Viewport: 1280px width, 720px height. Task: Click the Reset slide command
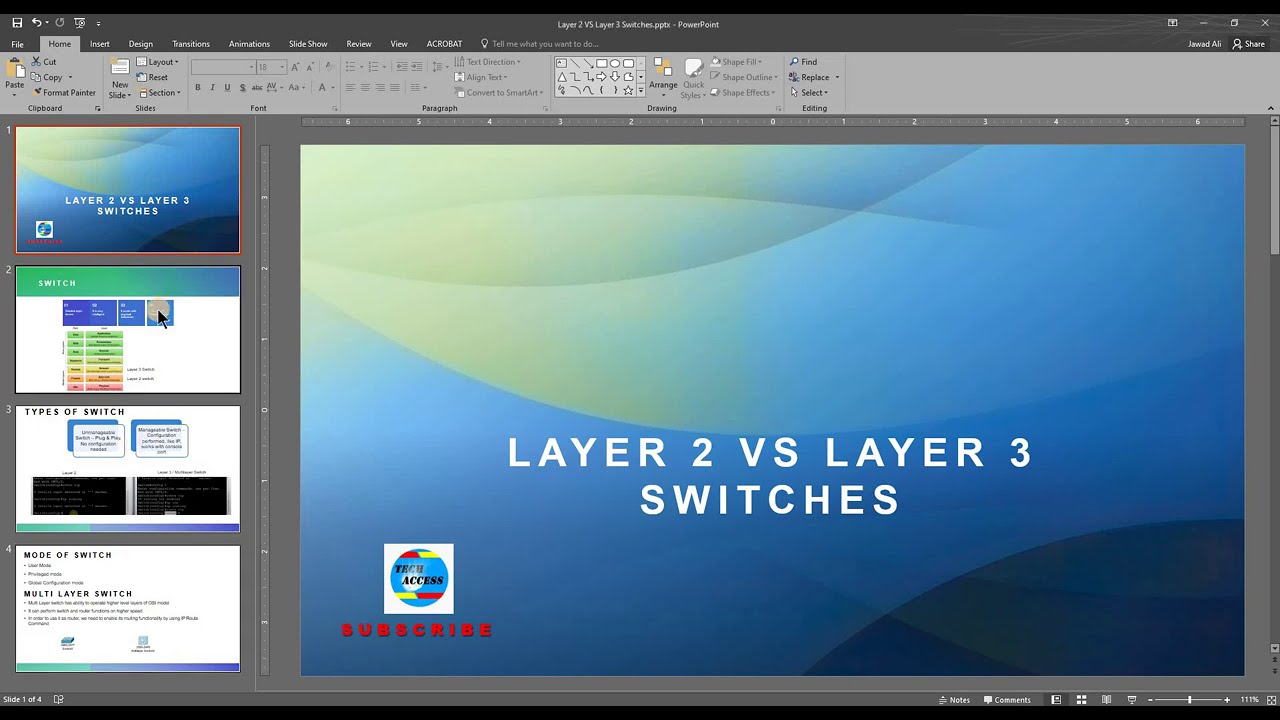[152, 77]
